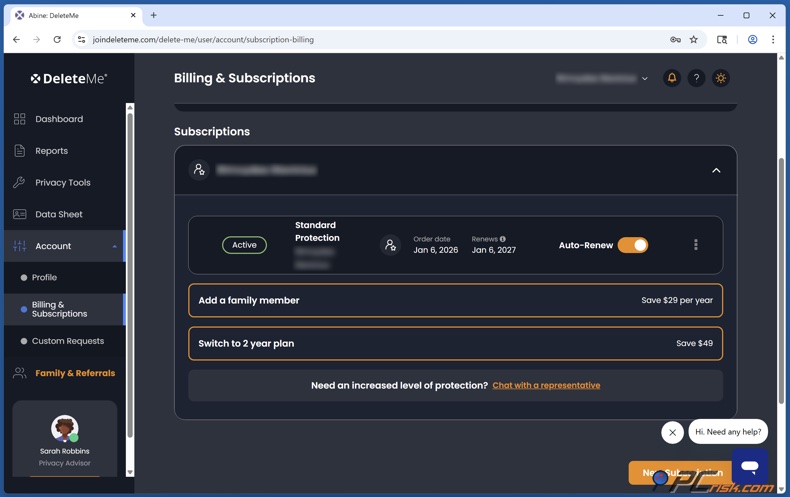The width and height of the screenshot is (790, 497).
Task: Click Renews info tooltip icon
Action: [x=503, y=239]
